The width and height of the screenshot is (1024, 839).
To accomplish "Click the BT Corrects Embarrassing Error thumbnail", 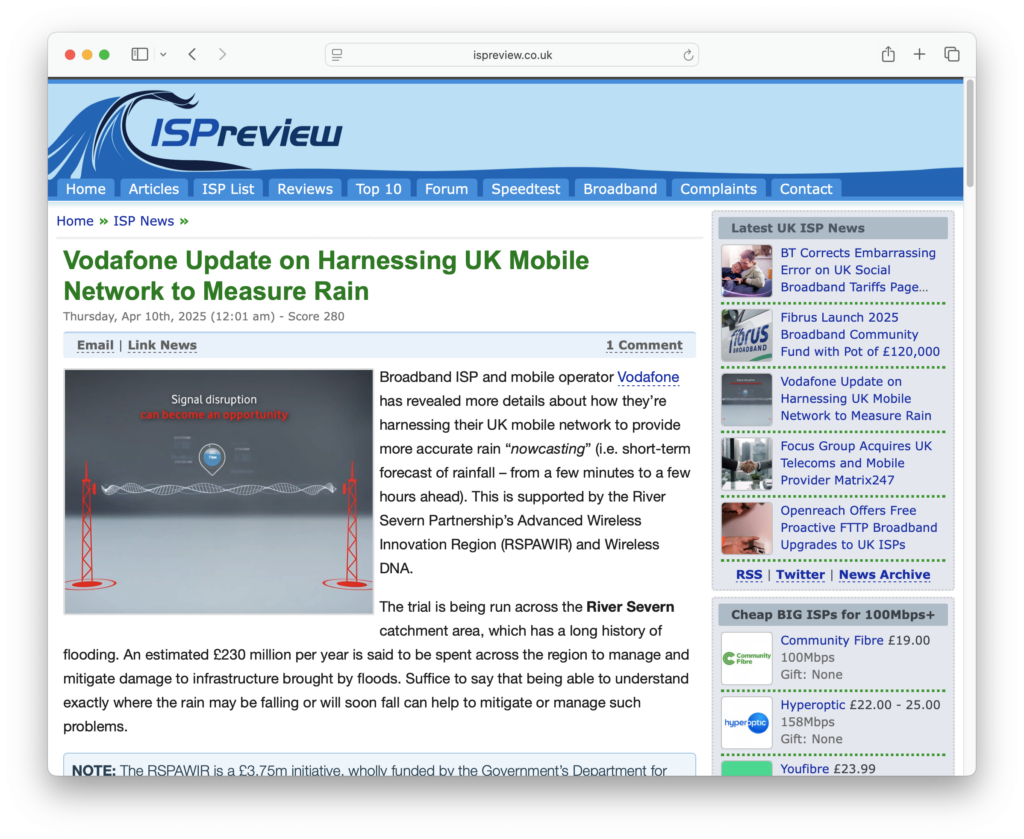I will [746, 270].
